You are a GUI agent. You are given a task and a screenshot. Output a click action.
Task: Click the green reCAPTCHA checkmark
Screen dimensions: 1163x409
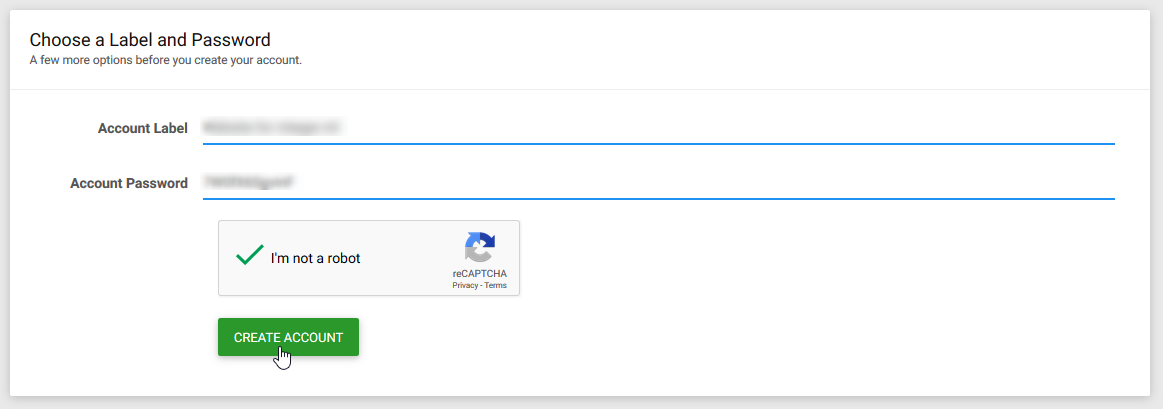(x=249, y=256)
